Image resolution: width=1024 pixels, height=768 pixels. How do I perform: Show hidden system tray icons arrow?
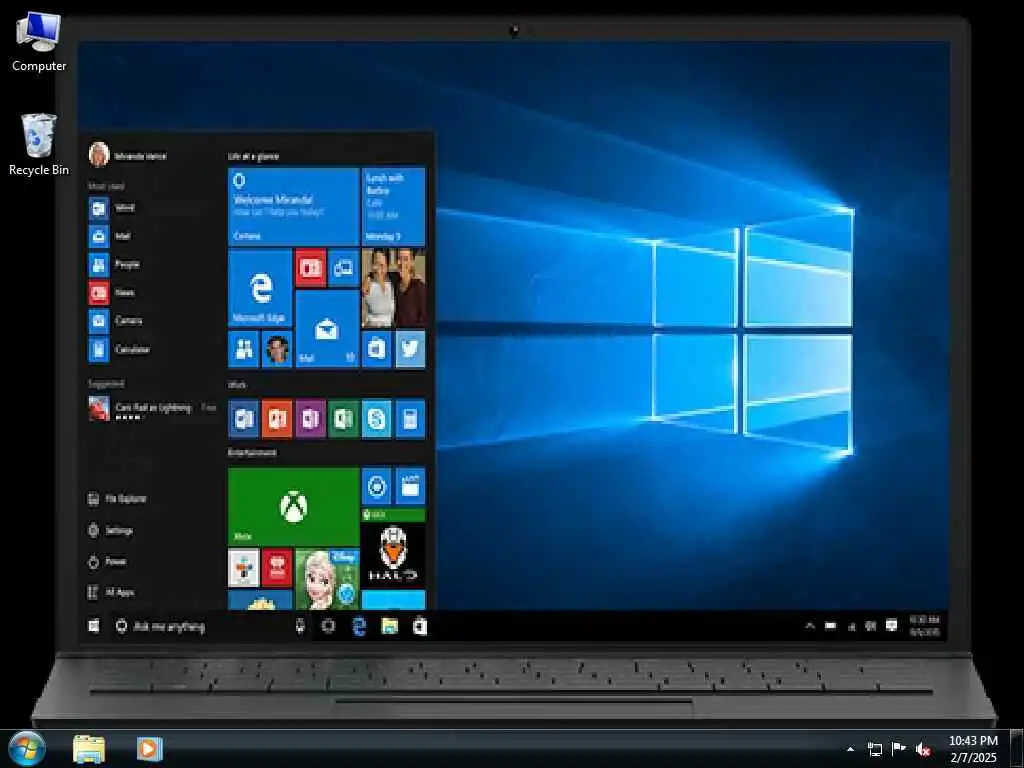click(850, 749)
